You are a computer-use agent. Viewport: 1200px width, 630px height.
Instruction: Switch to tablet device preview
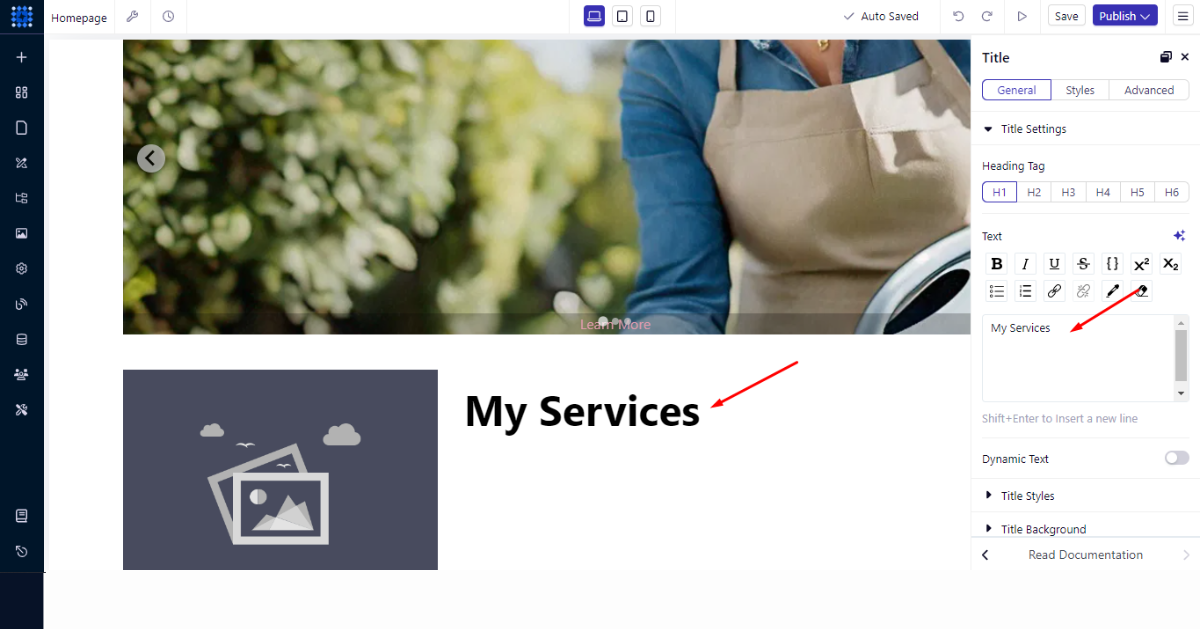point(622,16)
